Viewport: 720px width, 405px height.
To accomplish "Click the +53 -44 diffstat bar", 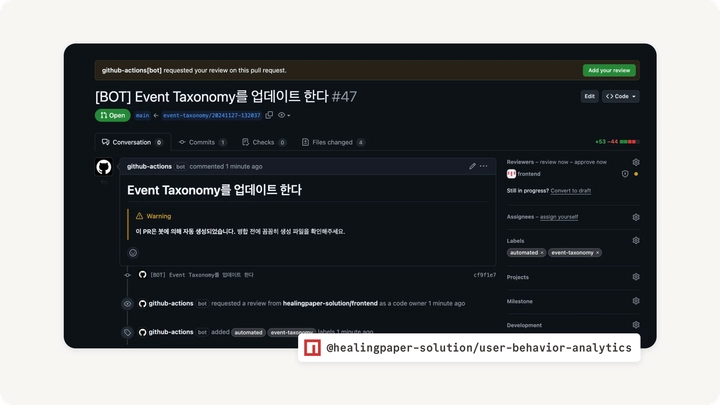I will click(x=617, y=142).
